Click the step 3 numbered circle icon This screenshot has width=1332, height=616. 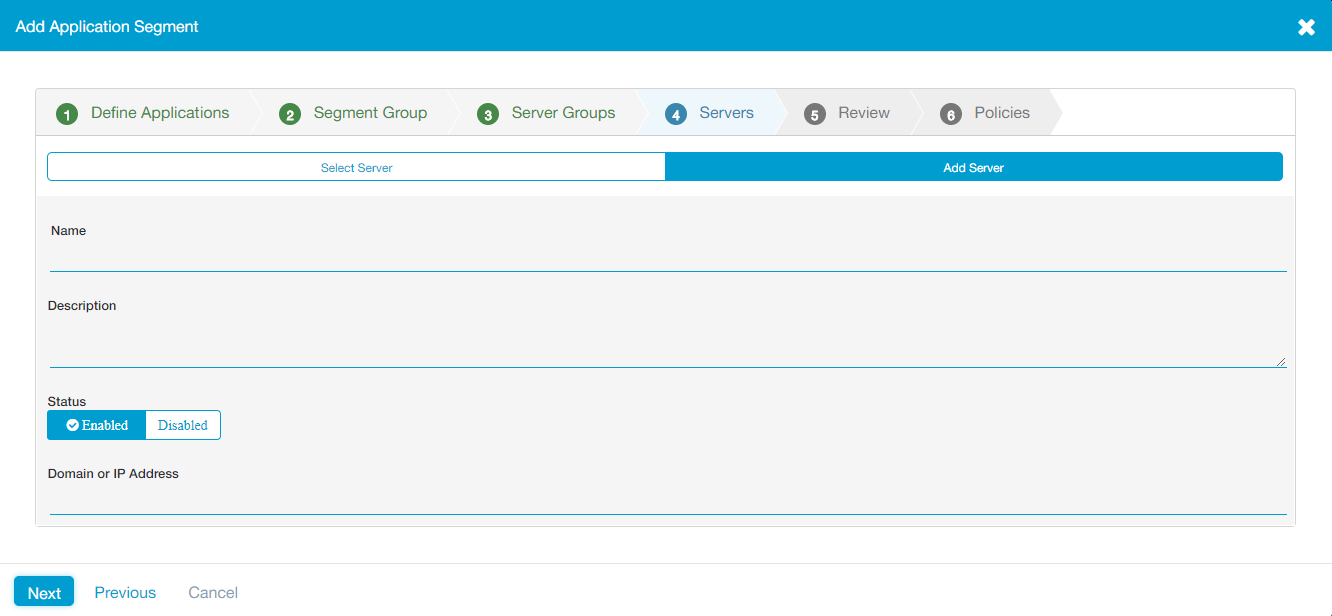488,114
